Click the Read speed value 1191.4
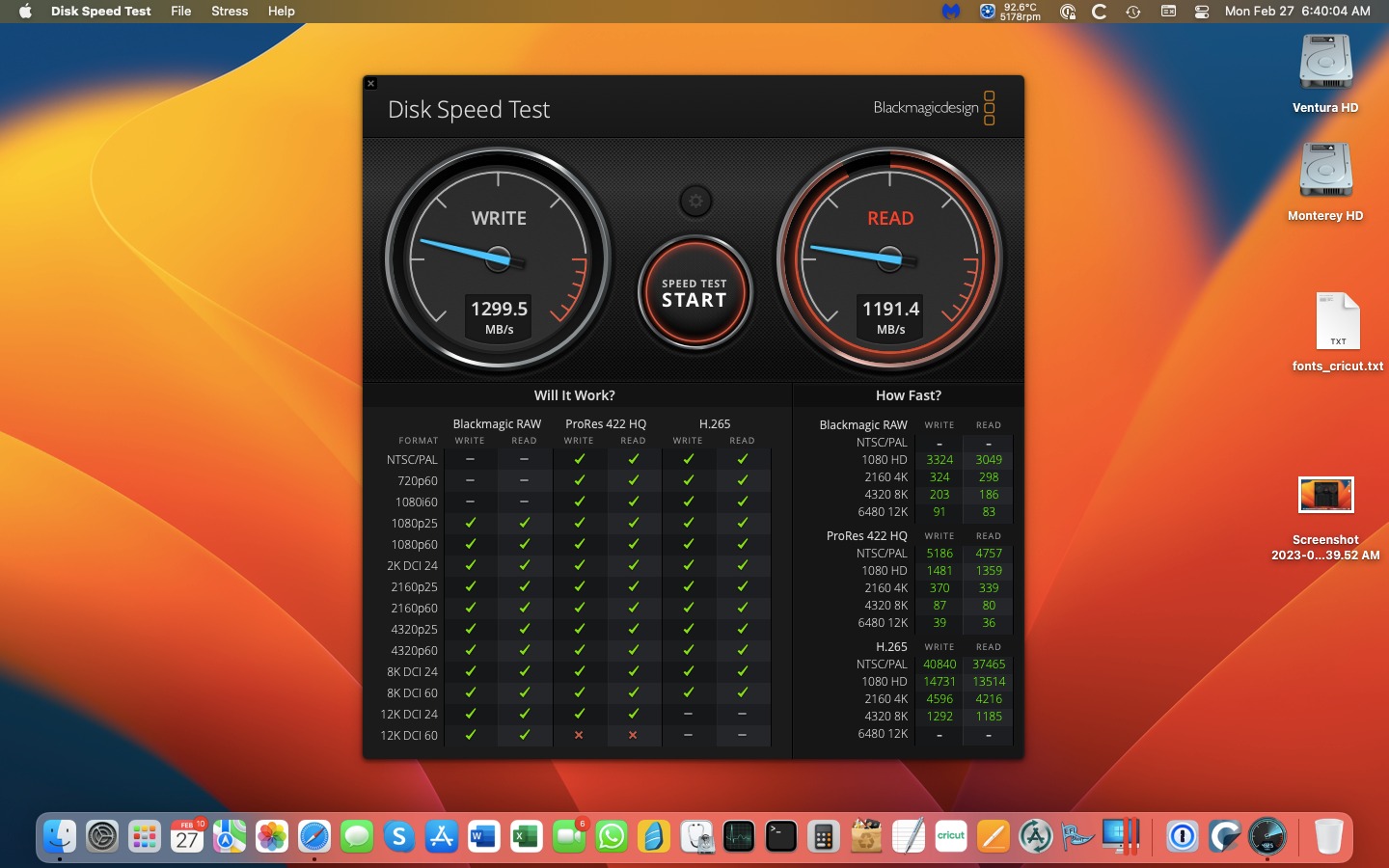 tap(890, 309)
